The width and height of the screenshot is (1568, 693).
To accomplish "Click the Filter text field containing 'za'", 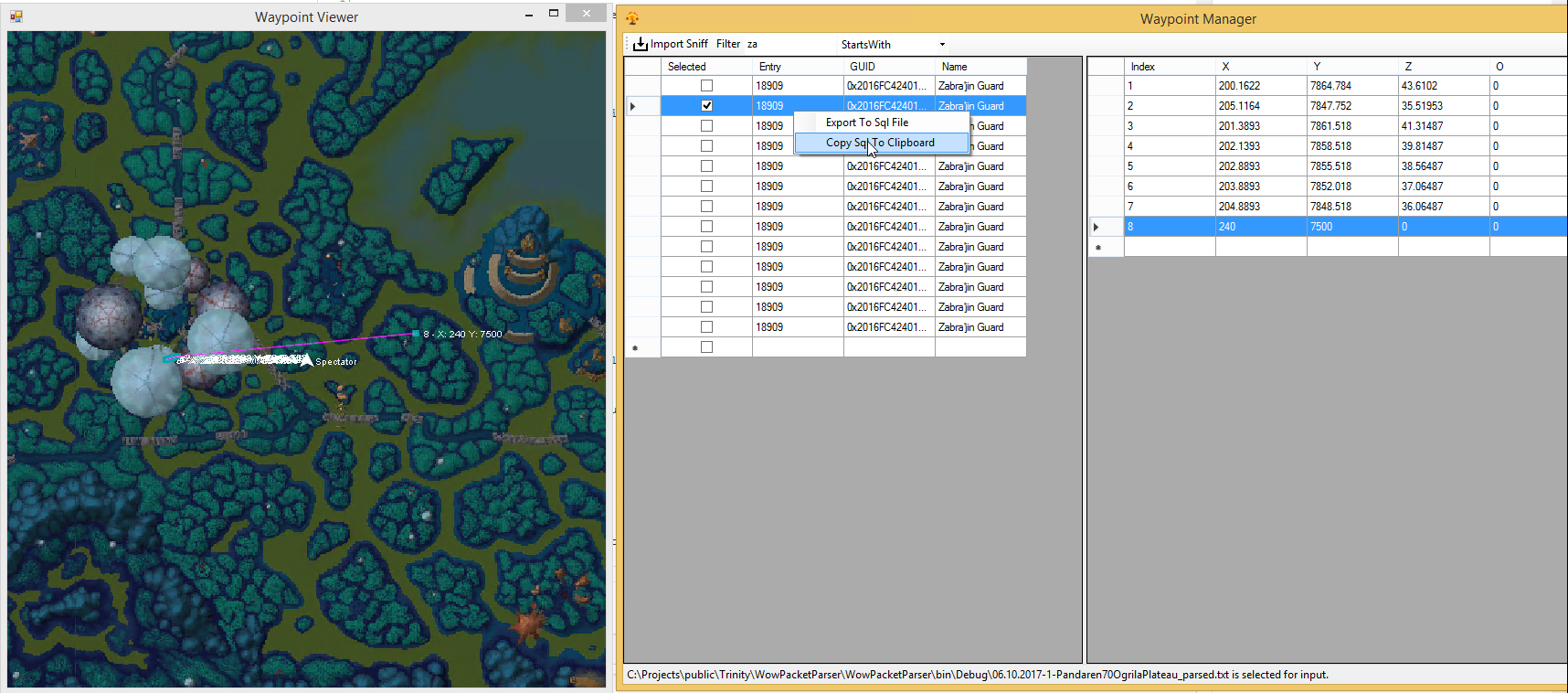I will [x=789, y=44].
